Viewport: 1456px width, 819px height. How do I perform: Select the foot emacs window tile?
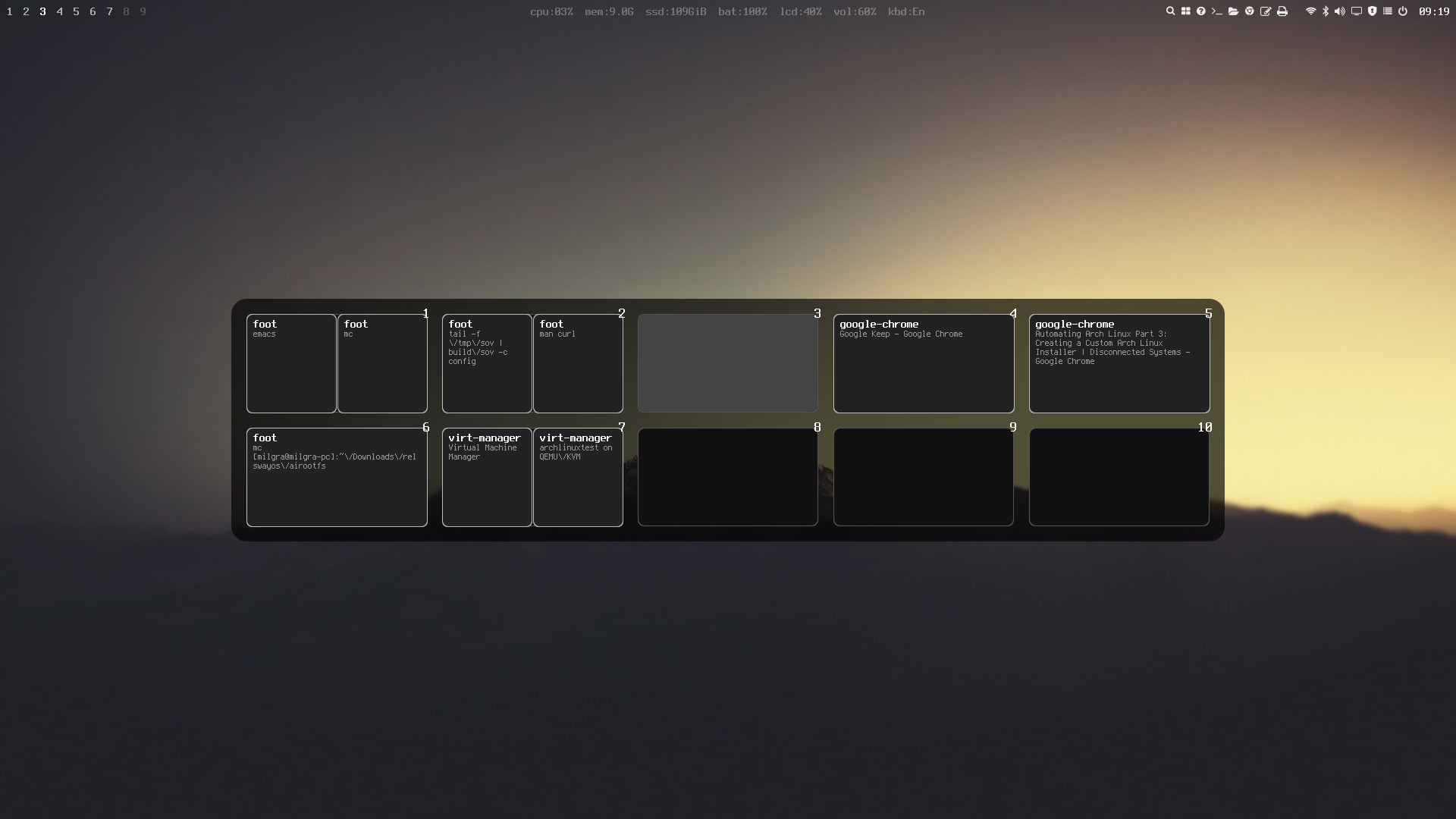pyautogui.click(x=291, y=364)
